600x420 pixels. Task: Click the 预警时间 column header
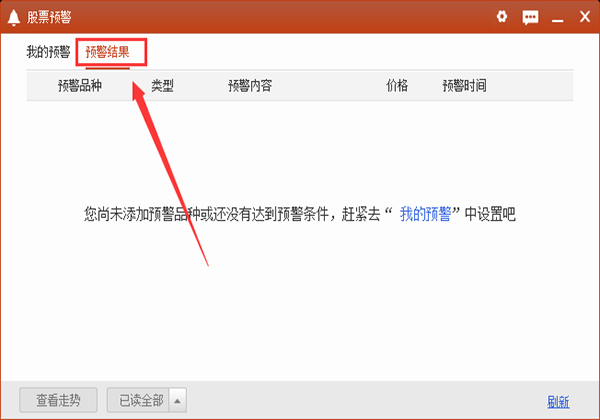point(464,85)
